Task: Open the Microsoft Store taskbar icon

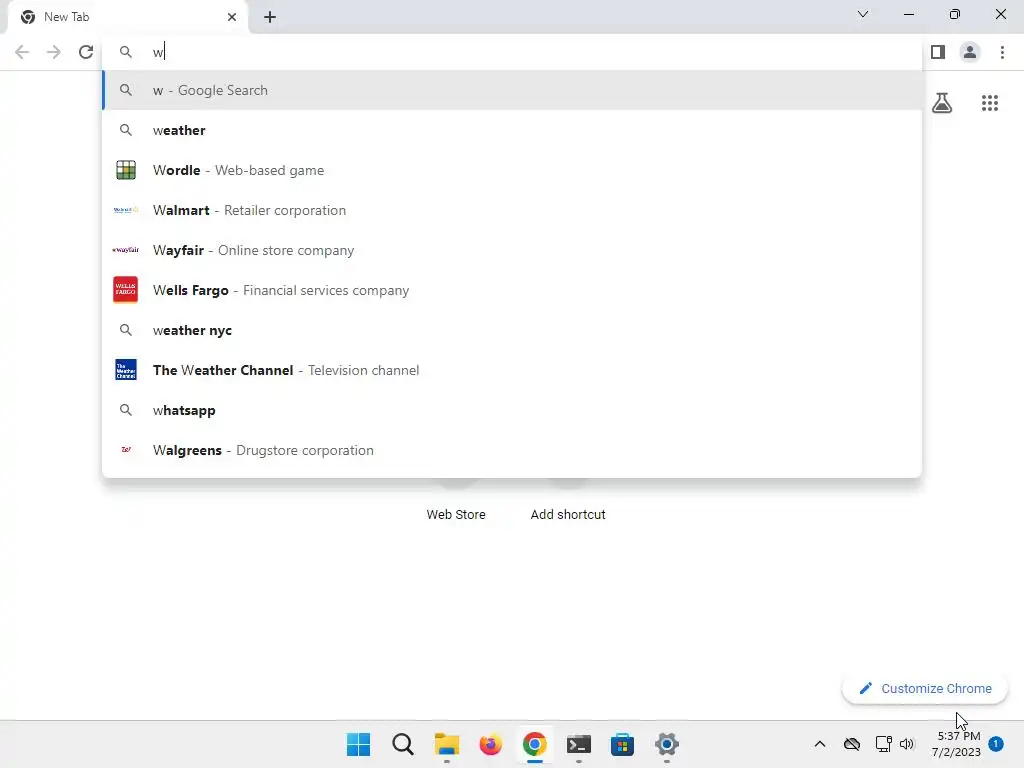Action: click(x=622, y=744)
